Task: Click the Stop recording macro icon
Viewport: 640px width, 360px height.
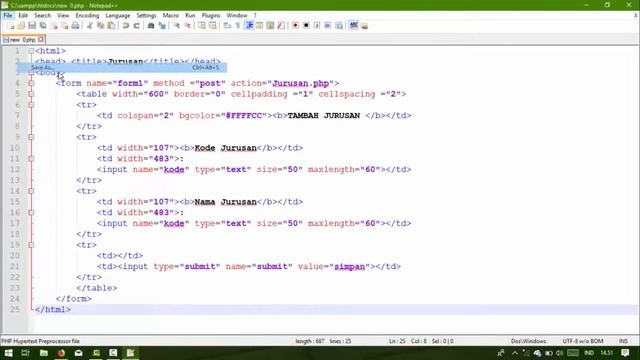Action: pos(306,26)
